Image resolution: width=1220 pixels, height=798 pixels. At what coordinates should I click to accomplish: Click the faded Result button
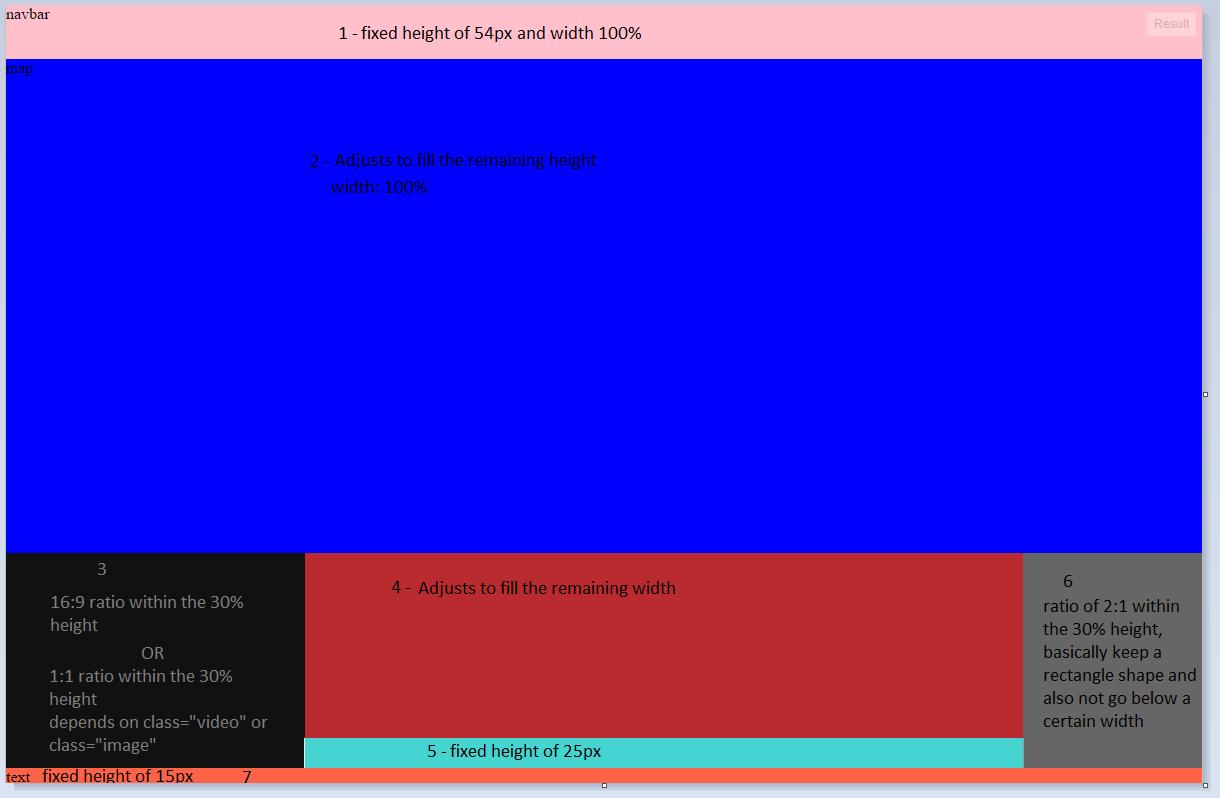coord(1171,24)
